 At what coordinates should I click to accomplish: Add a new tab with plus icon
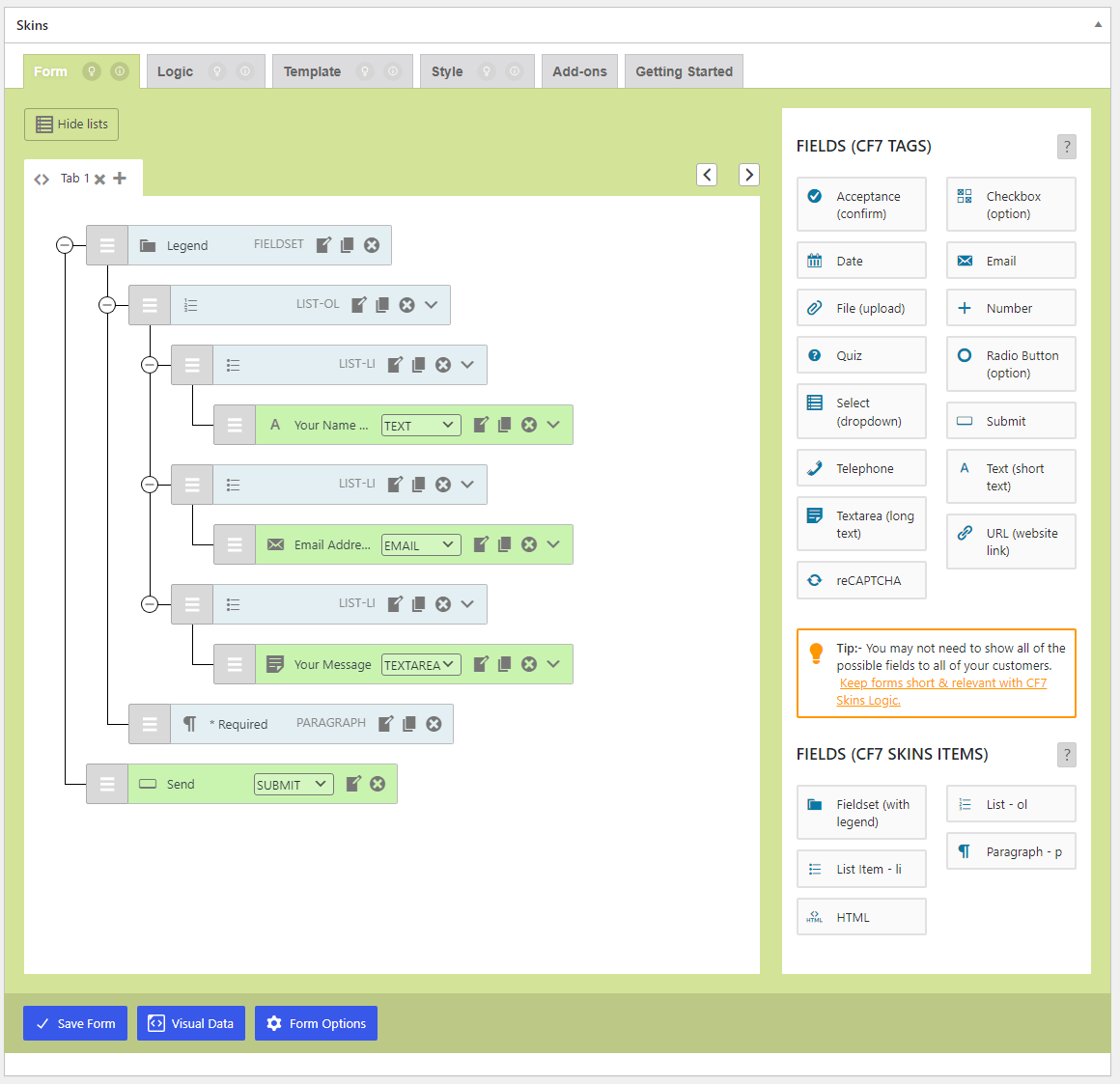120,179
